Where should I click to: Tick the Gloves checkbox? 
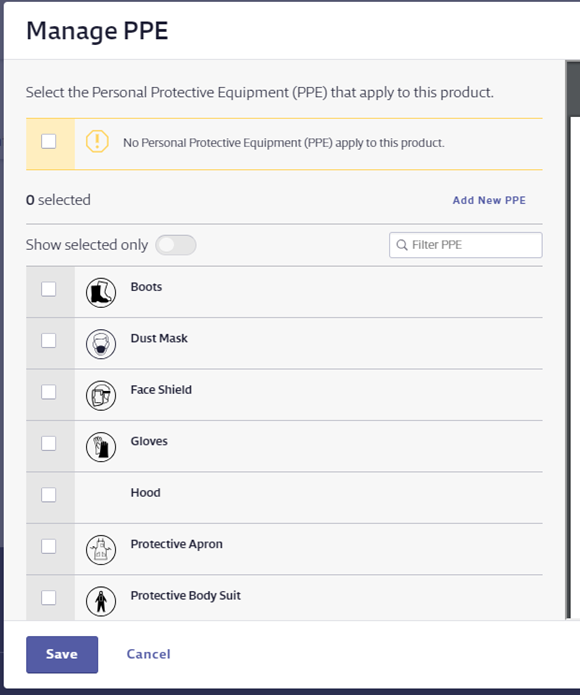click(x=49, y=443)
